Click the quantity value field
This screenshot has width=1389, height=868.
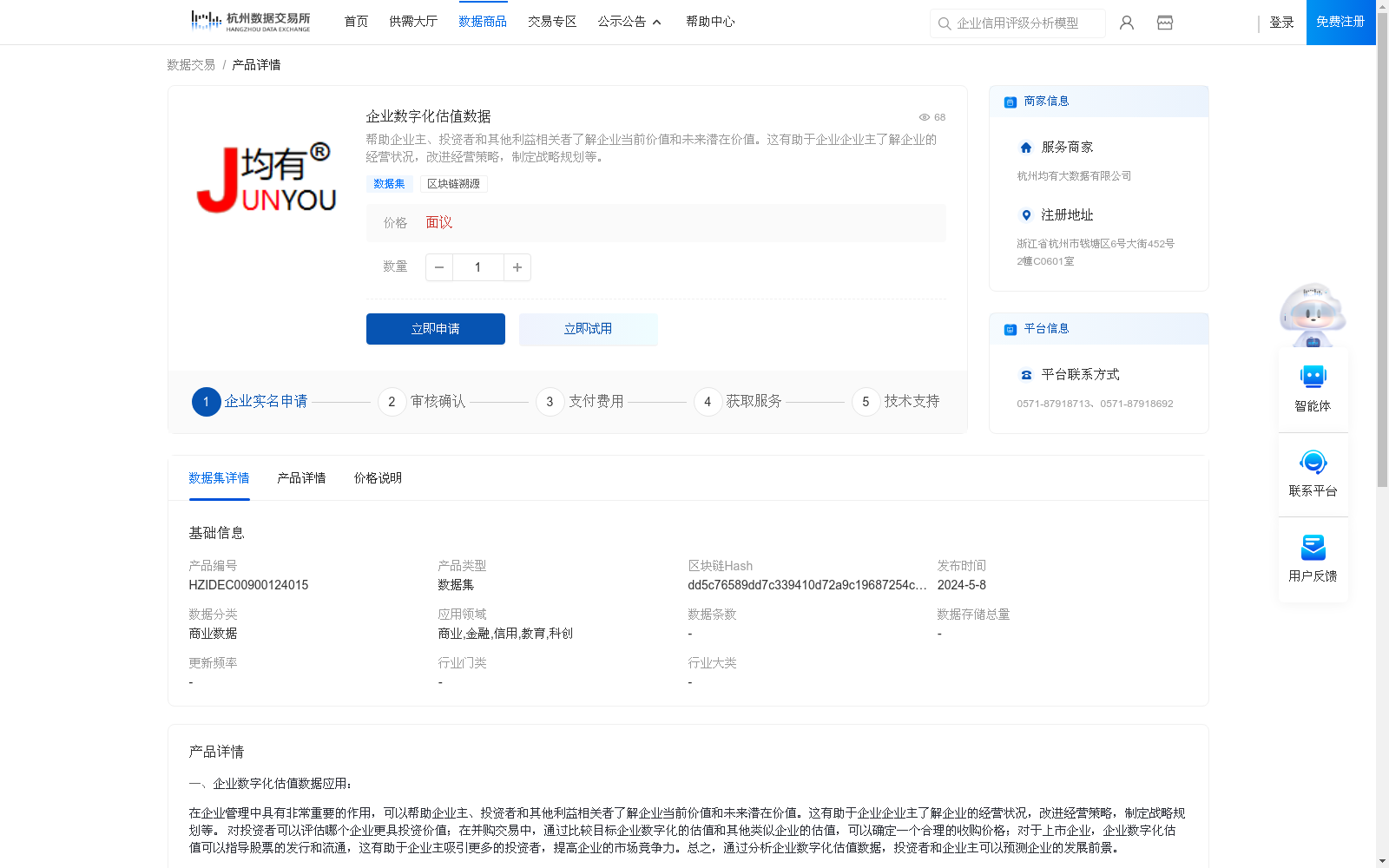(477, 267)
